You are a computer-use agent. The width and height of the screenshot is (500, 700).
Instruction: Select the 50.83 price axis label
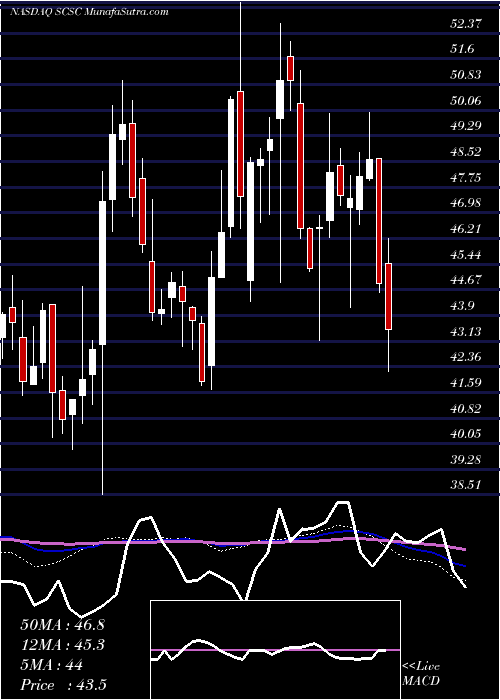point(466,75)
